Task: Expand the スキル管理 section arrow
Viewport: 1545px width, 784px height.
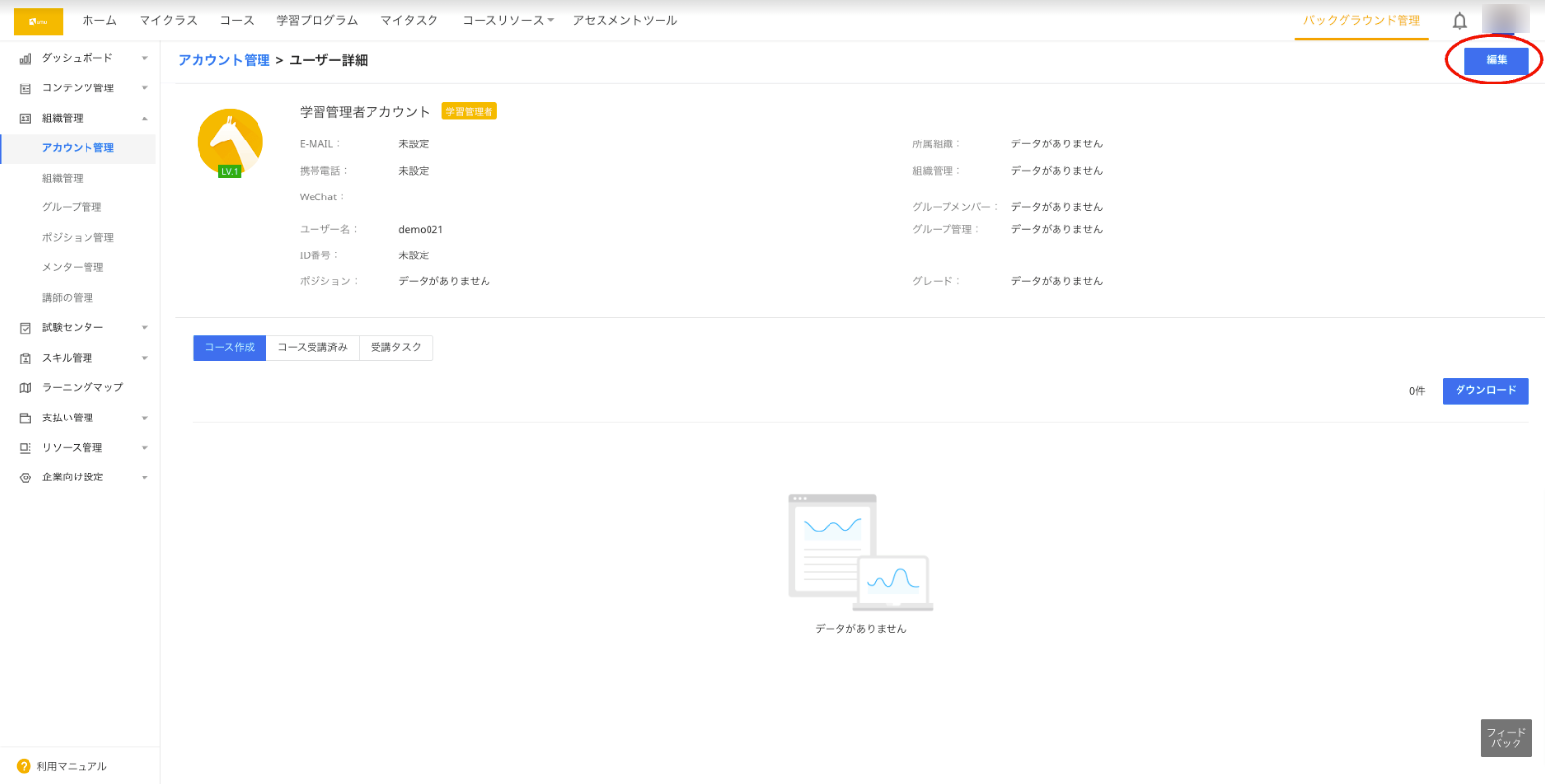Action: 144,358
